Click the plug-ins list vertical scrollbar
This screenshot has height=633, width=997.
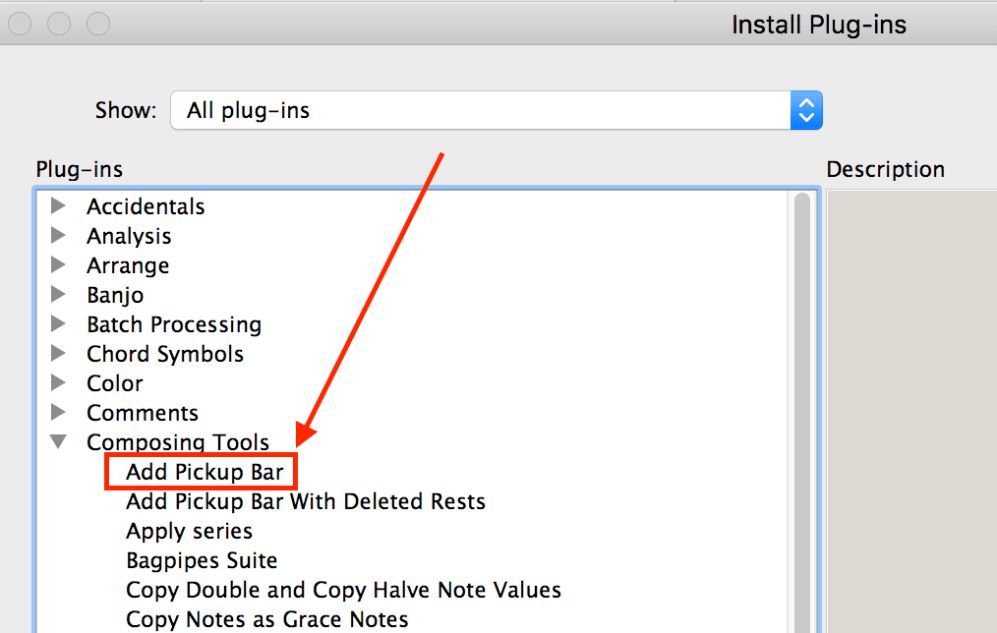coord(802,400)
